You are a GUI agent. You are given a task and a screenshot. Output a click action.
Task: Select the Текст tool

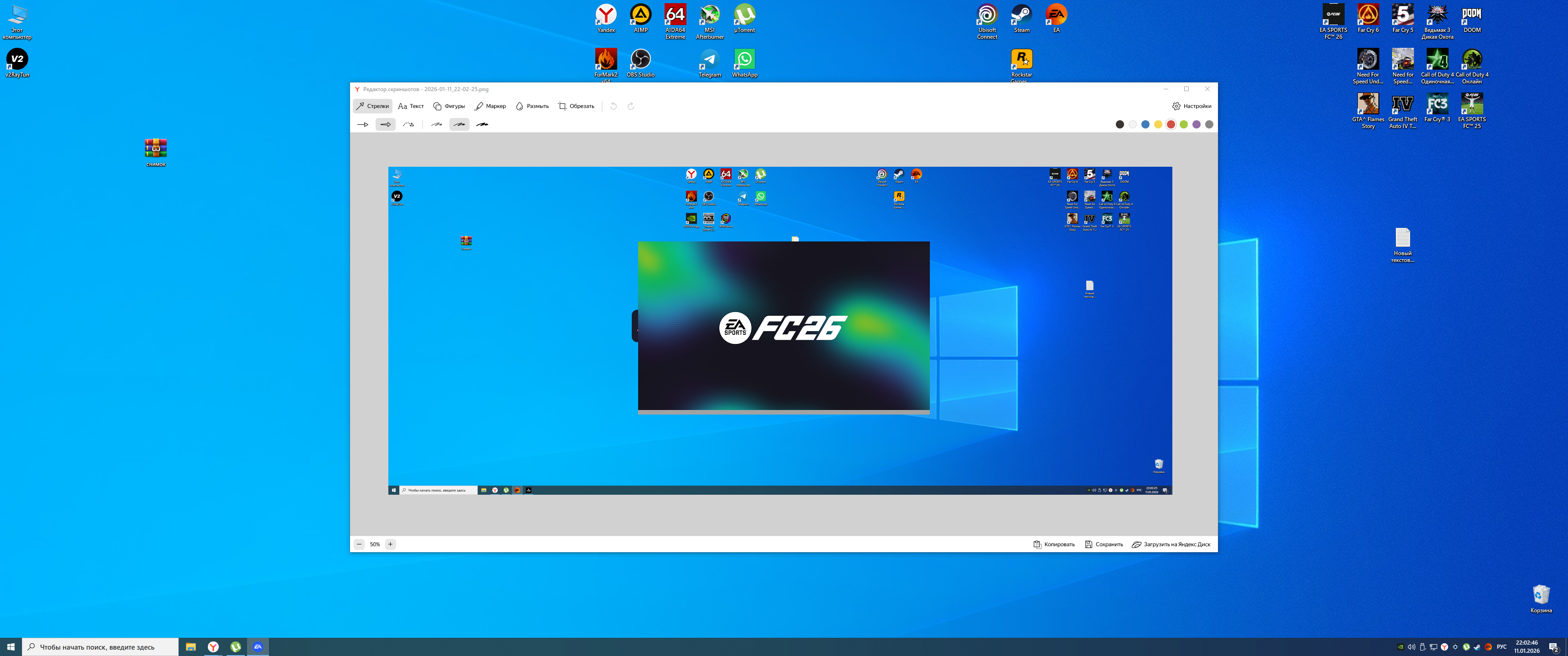tap(411, 106)
